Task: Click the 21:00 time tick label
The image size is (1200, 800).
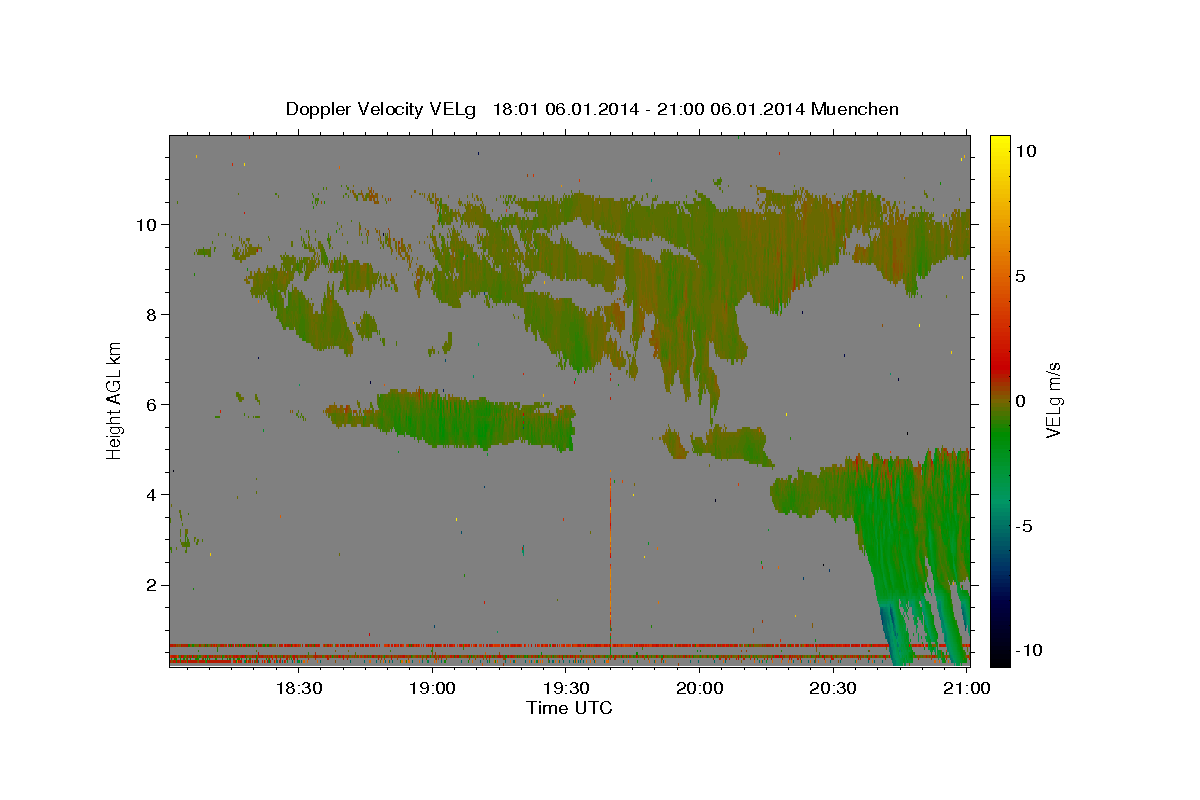Action: tap(966, 688)
